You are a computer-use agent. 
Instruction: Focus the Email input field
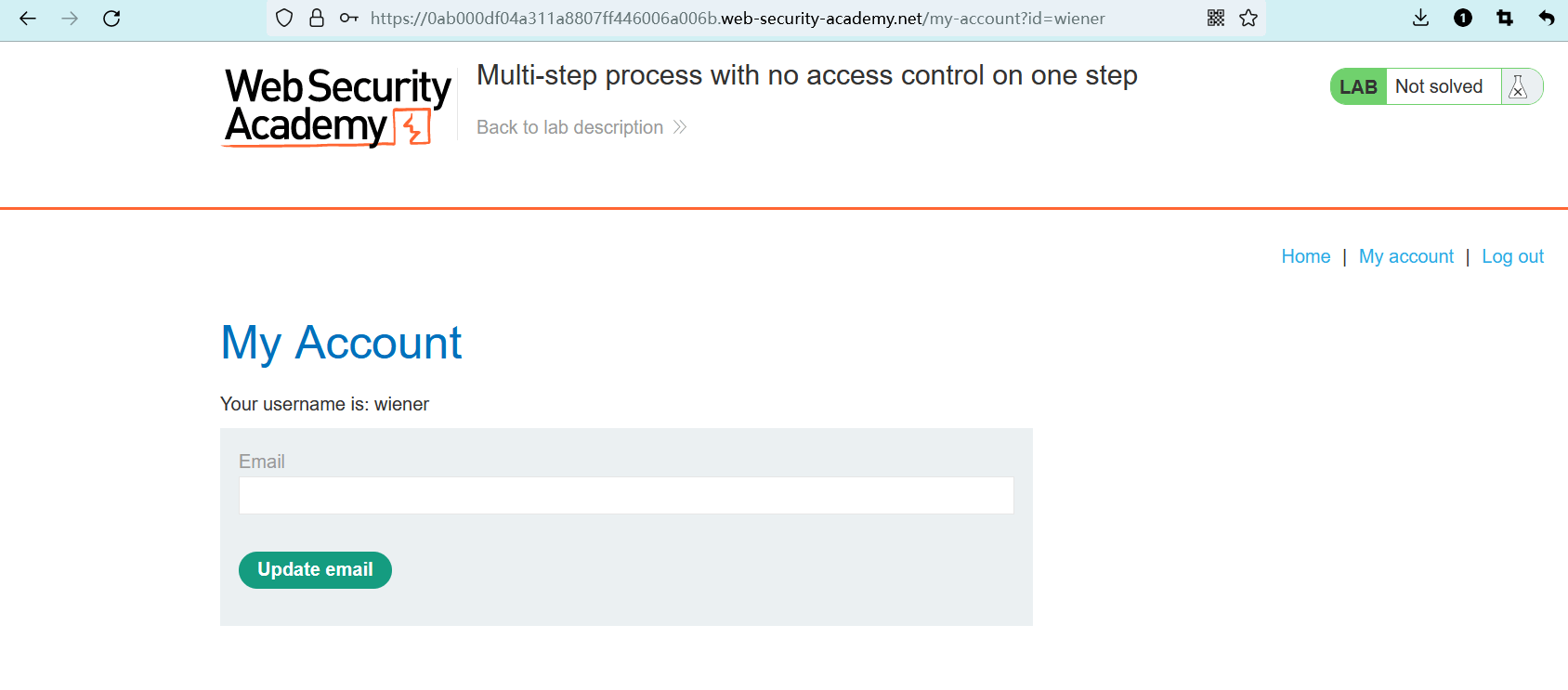click(x=626, y=496)
